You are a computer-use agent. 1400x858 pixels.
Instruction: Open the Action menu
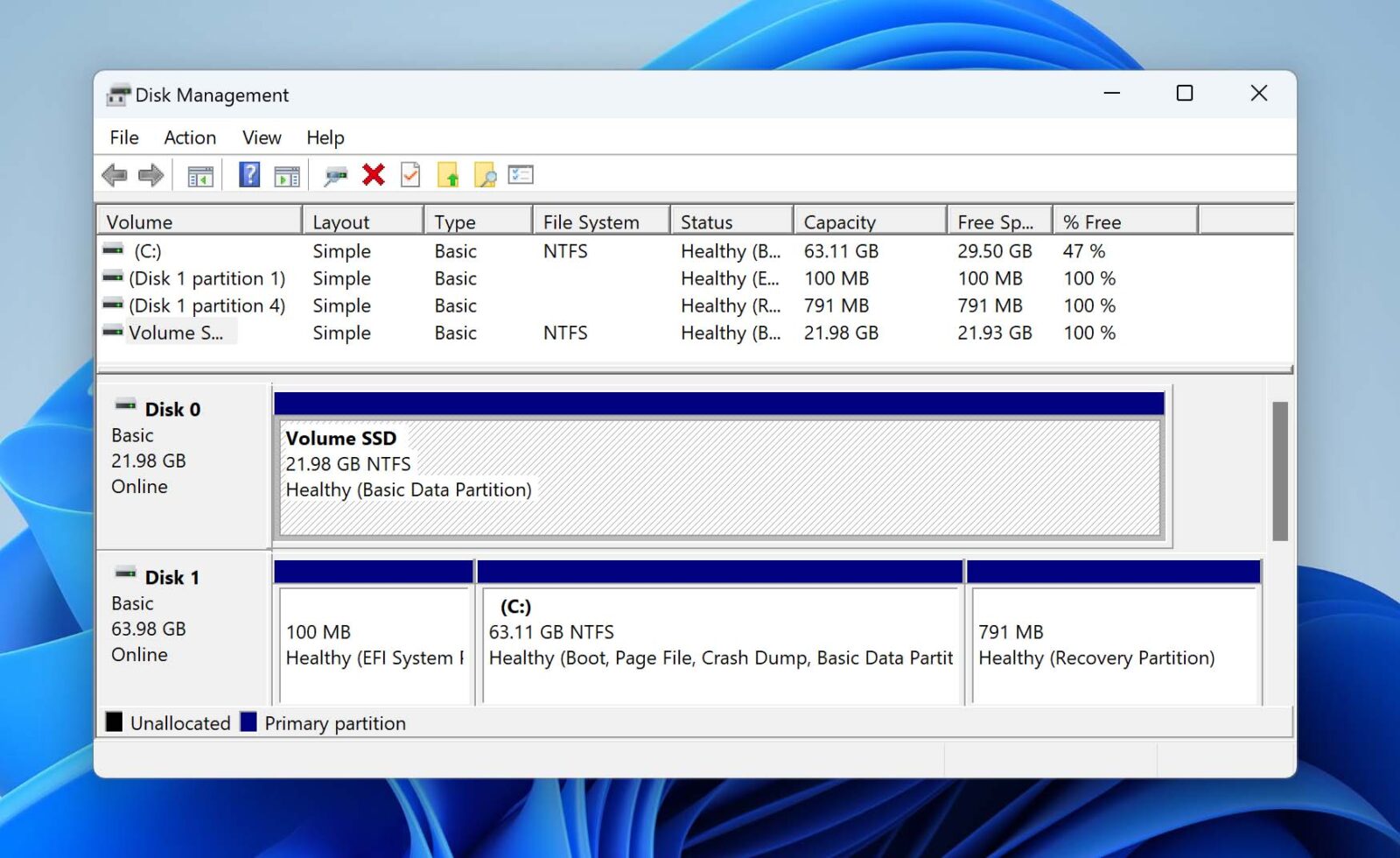click(189, 137)
